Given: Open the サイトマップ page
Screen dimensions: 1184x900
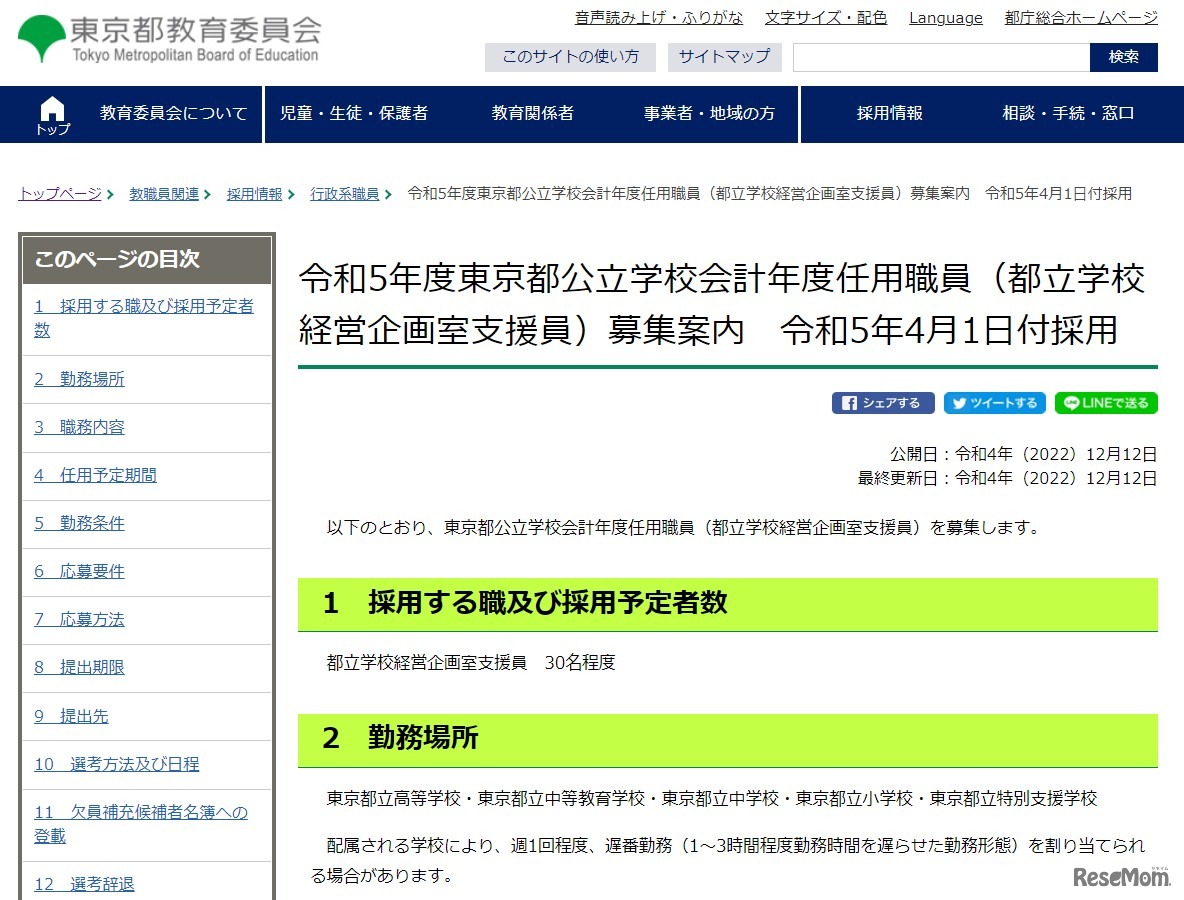Looking at the screenshot, I should (724, 57).
